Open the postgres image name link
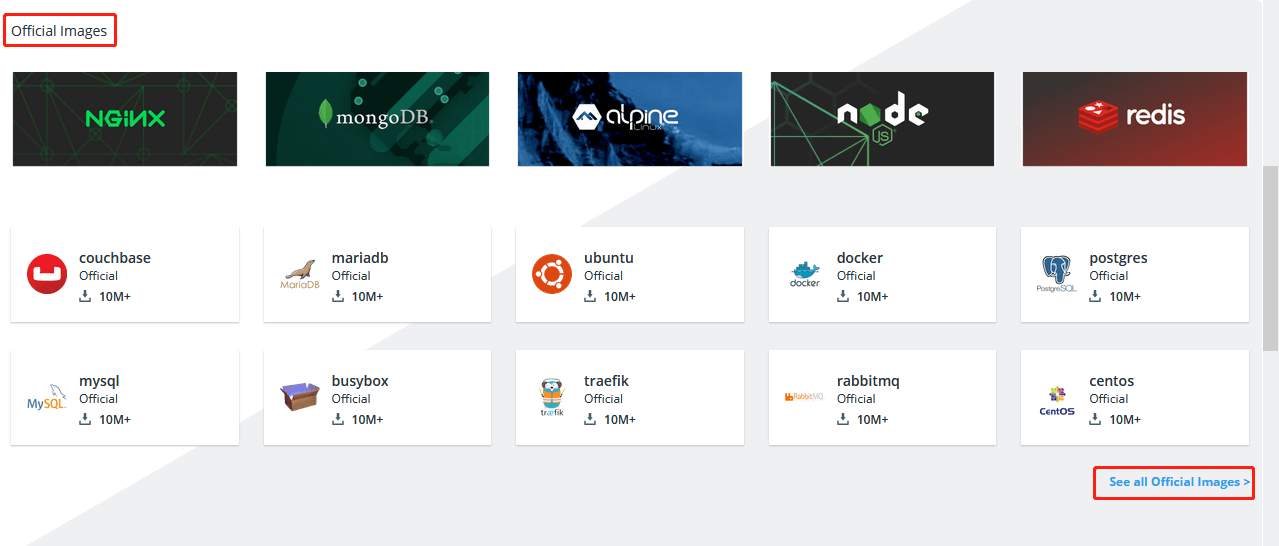 coord(1118,258)
